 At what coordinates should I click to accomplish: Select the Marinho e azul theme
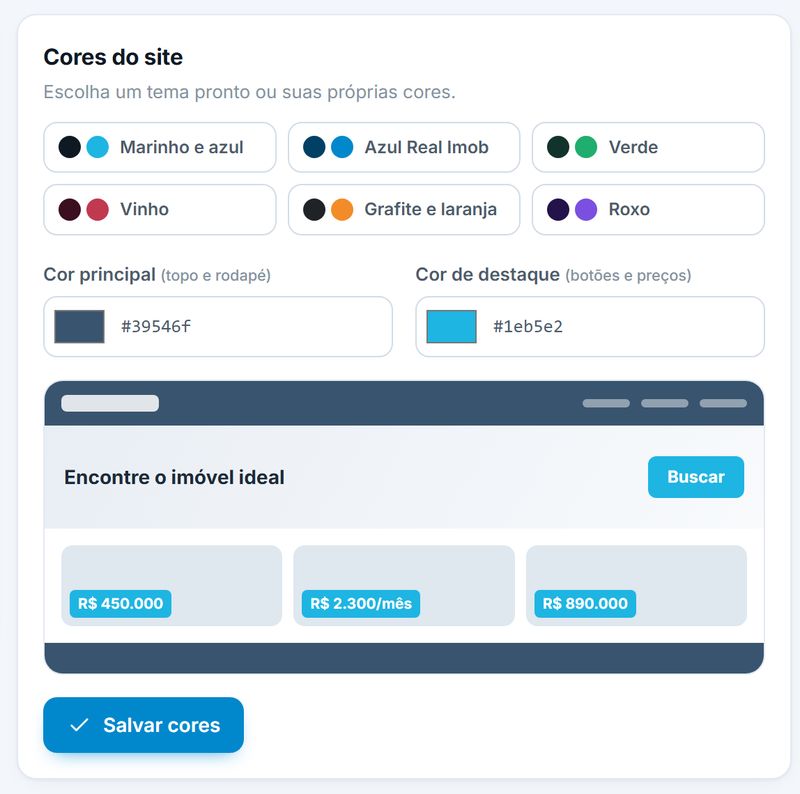point(160,147)
